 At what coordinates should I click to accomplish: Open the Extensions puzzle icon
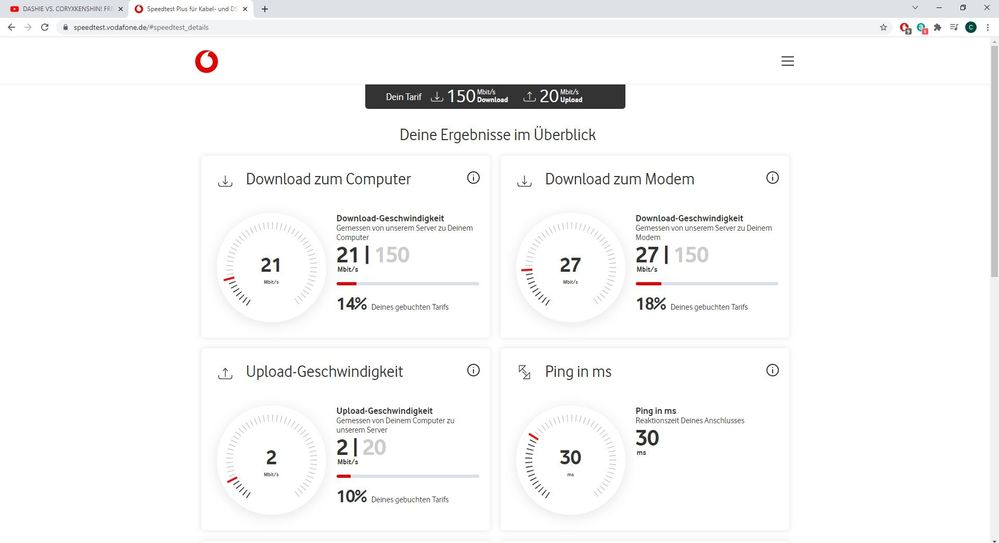(937, 27)
